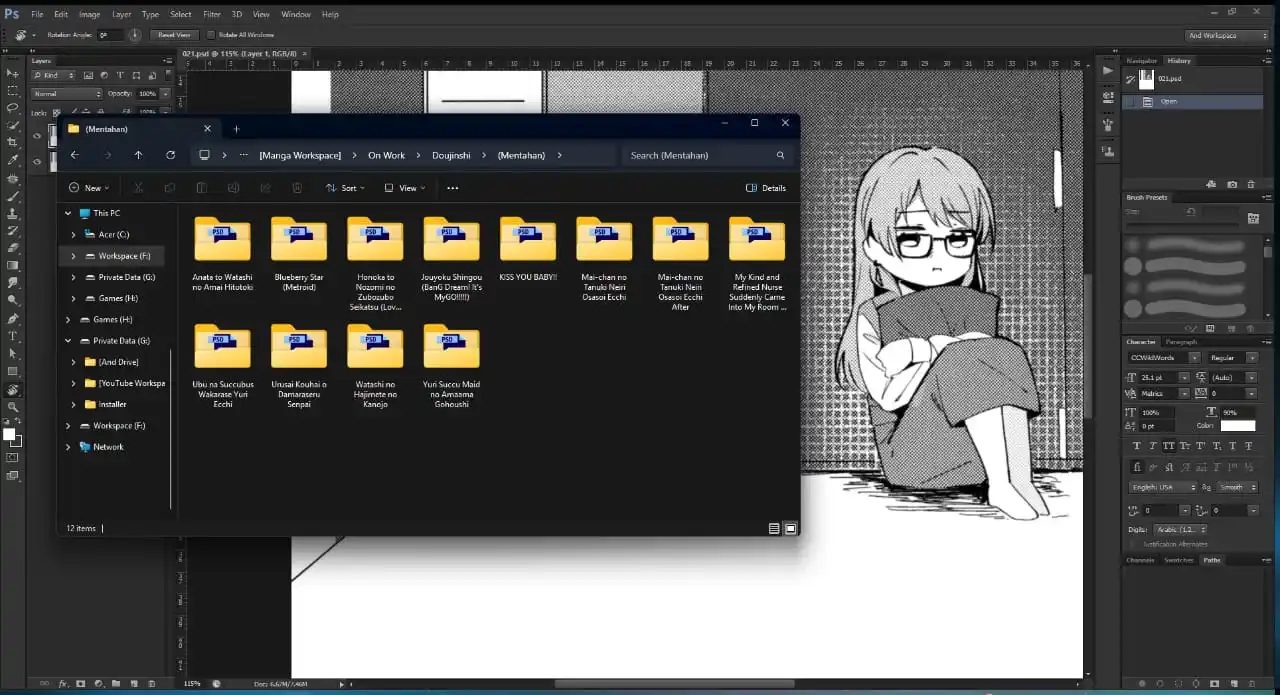Switch Explorer to large icons view layout
1280x695 pixels.
click(x=791, y=528)
